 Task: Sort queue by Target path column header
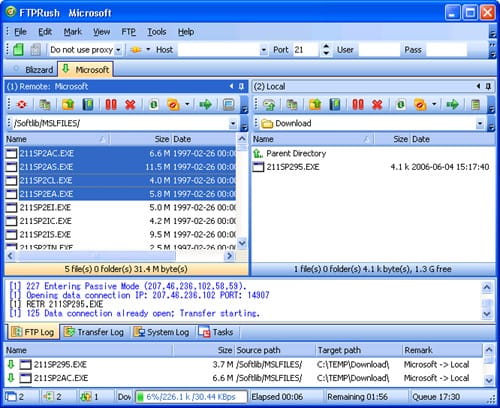click(x=358, y=350)
